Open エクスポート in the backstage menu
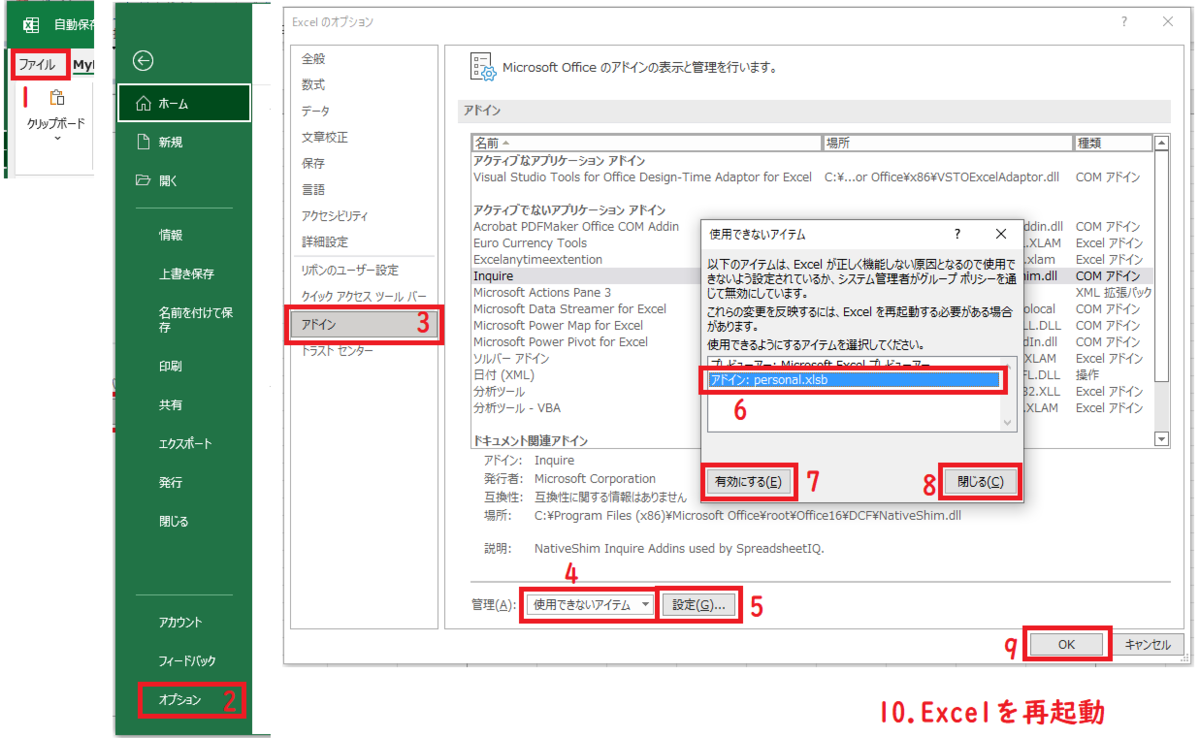Screen dimensions: 1200x738 coord(184,443)
